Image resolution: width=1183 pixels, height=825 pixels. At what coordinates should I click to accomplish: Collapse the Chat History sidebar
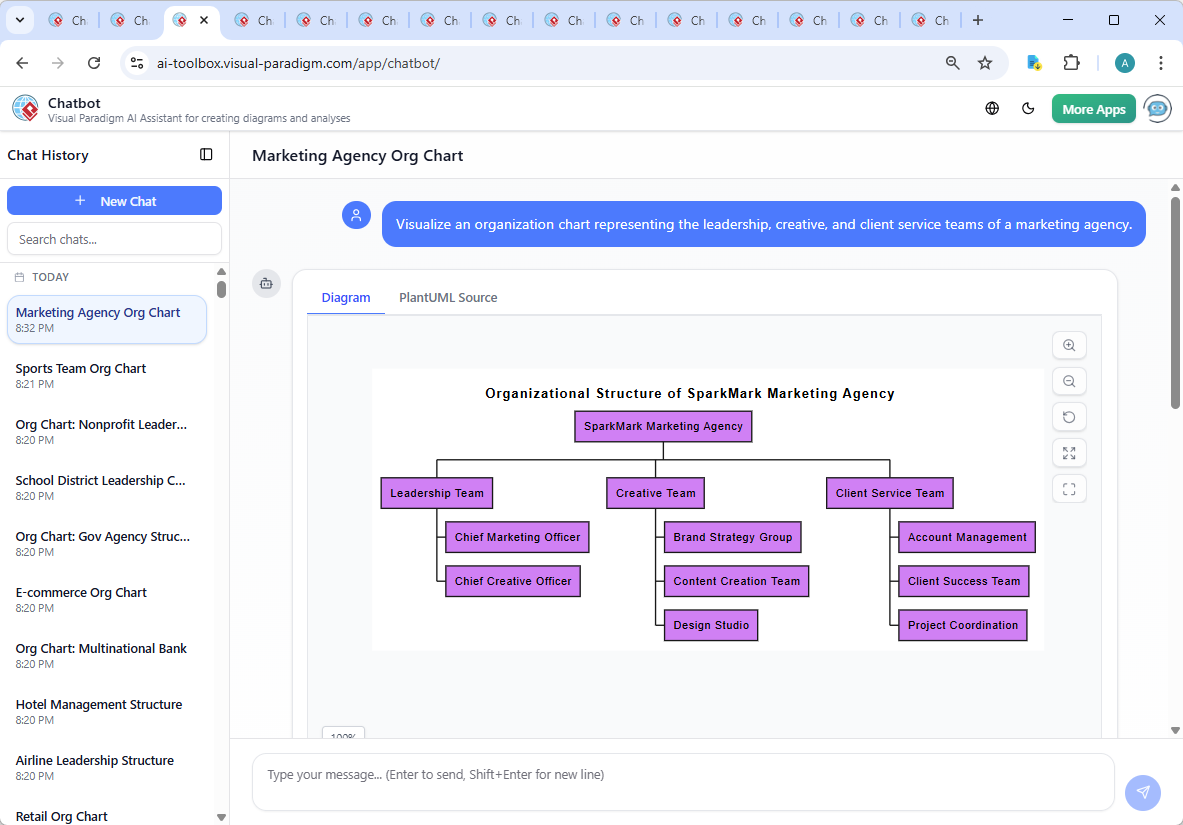(x=206, y=155)
